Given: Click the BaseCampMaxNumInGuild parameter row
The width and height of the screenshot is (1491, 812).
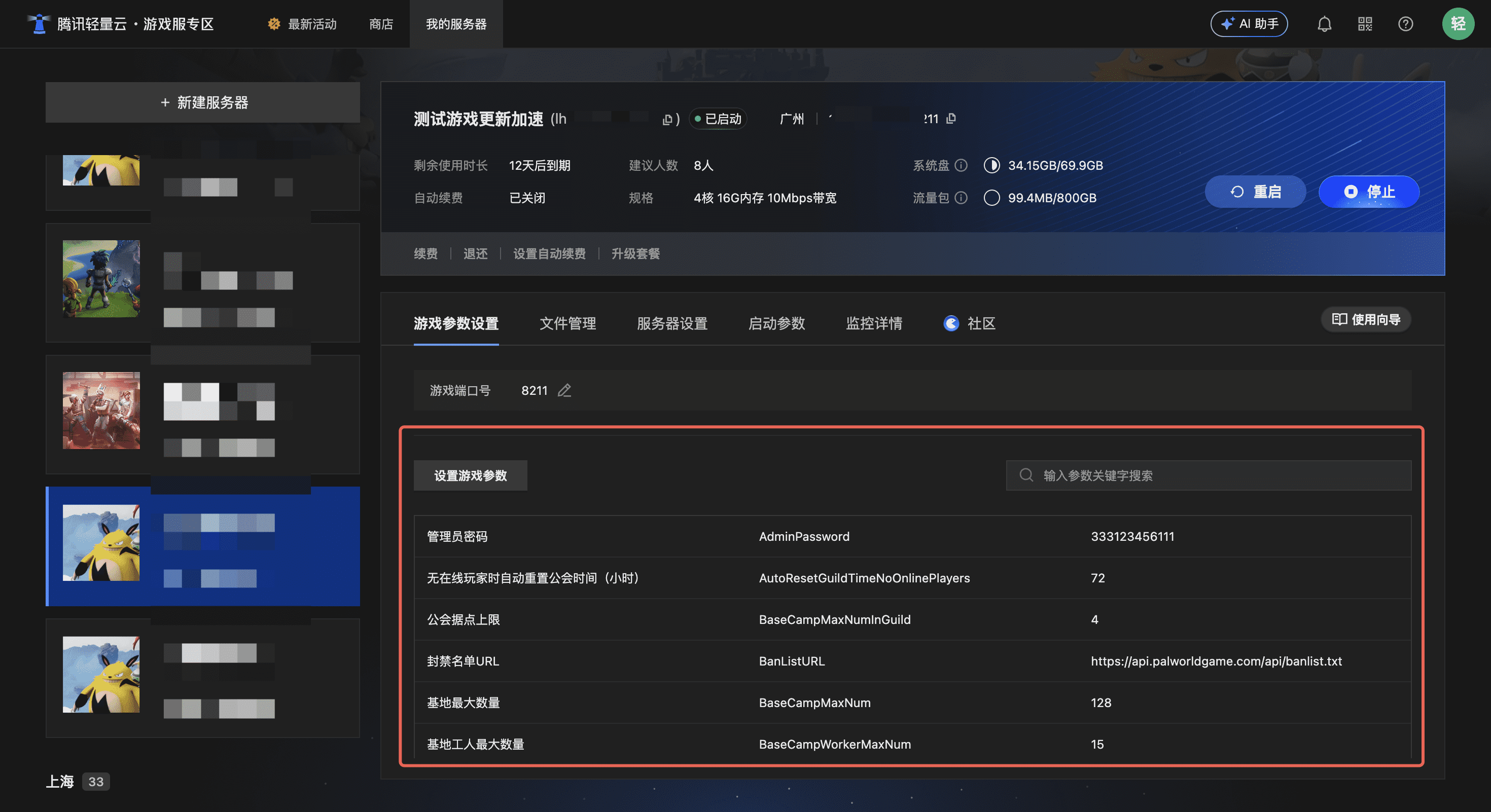Looking at the screenshot, I should click(912, 619).
